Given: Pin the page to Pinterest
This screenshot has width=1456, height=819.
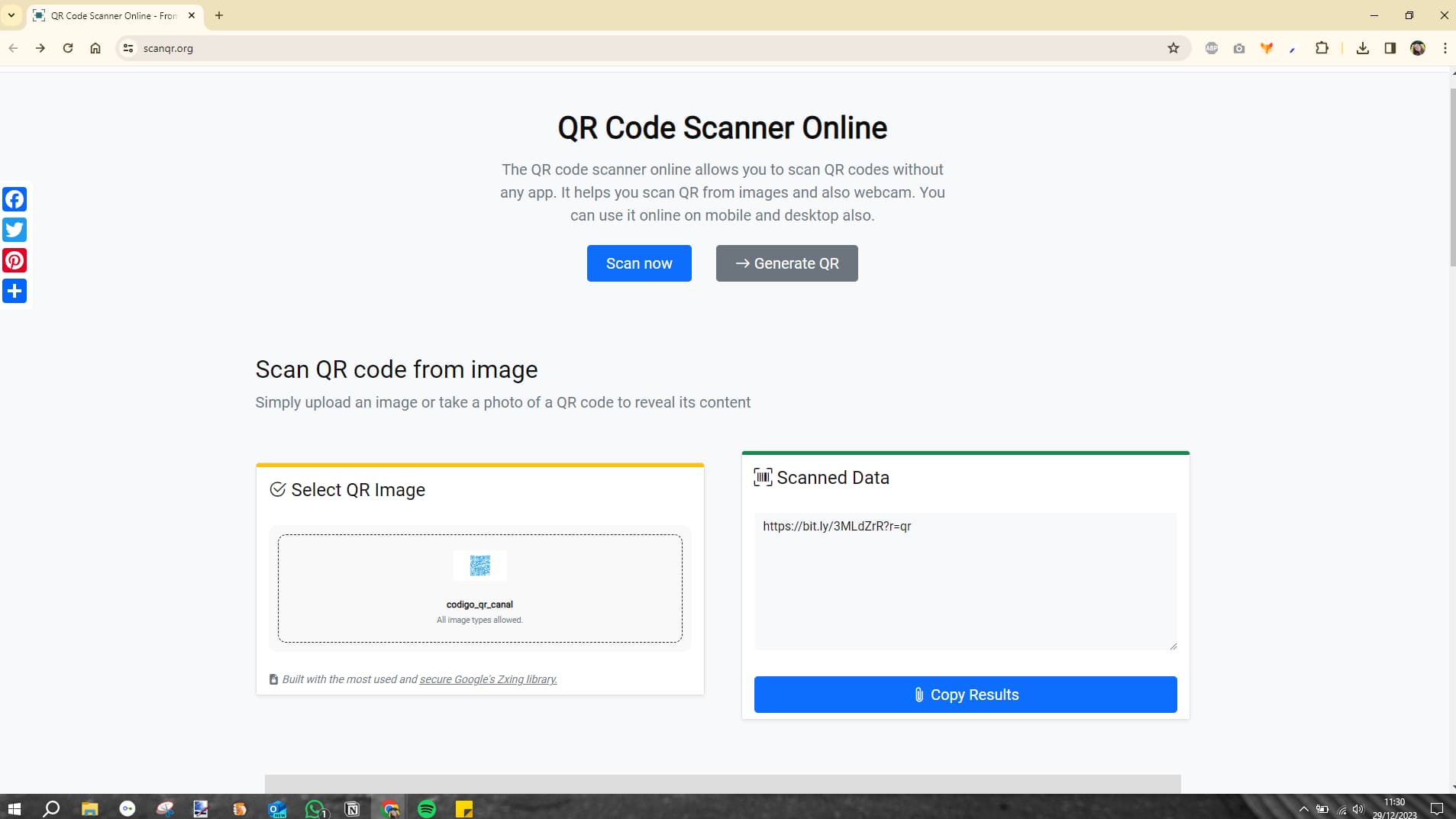Looking at the screenshot, I should [14, 260].
